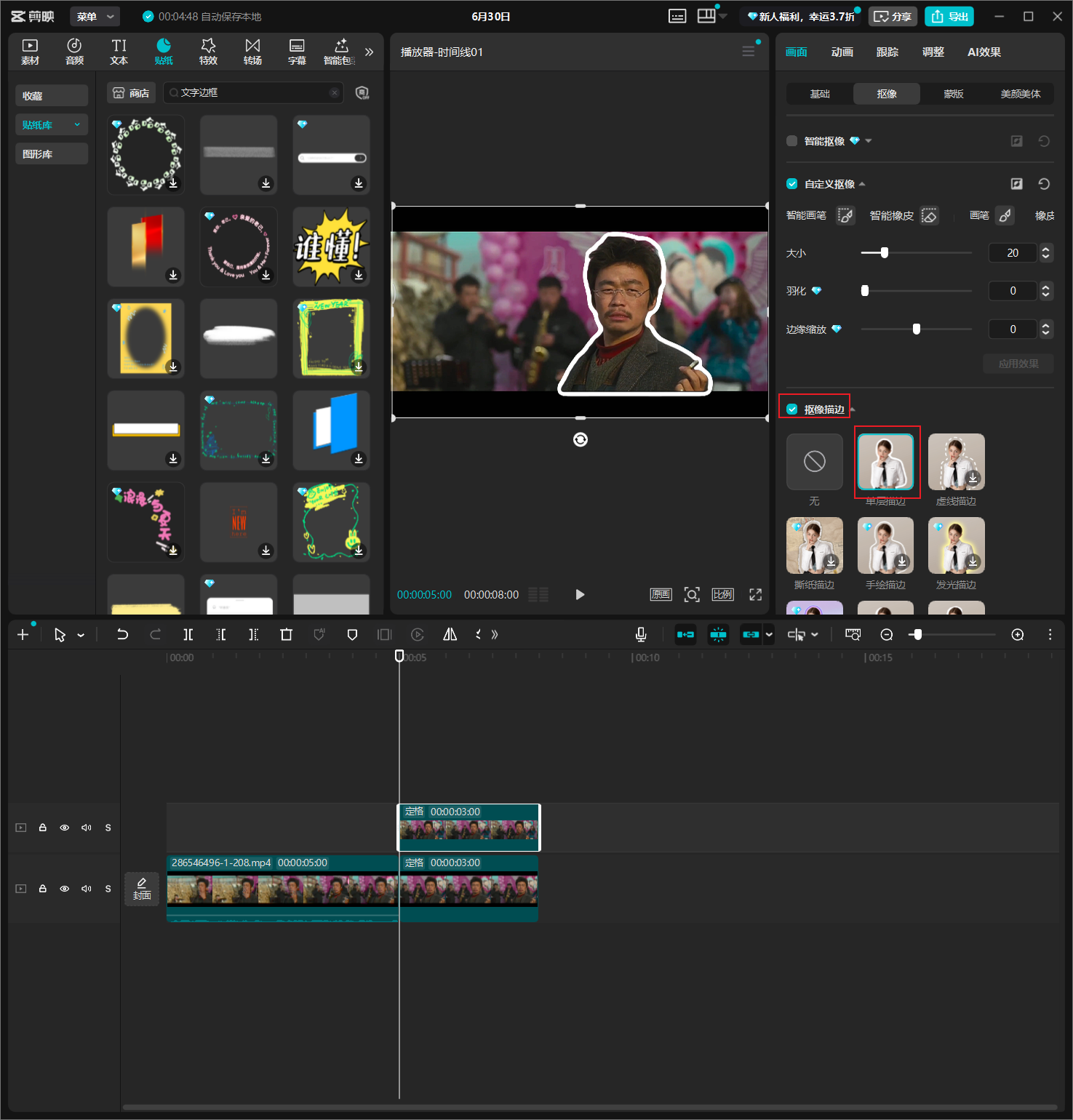Click the 导出 export button
The width and height of the screenshot is (1073, 1120).
tap(949, 16)
